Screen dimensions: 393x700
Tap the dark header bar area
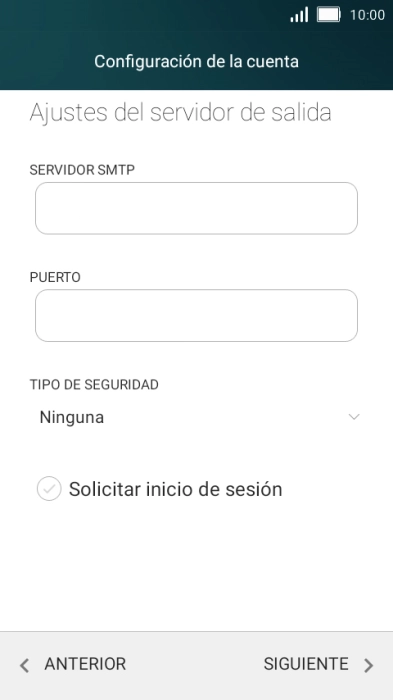196,45
